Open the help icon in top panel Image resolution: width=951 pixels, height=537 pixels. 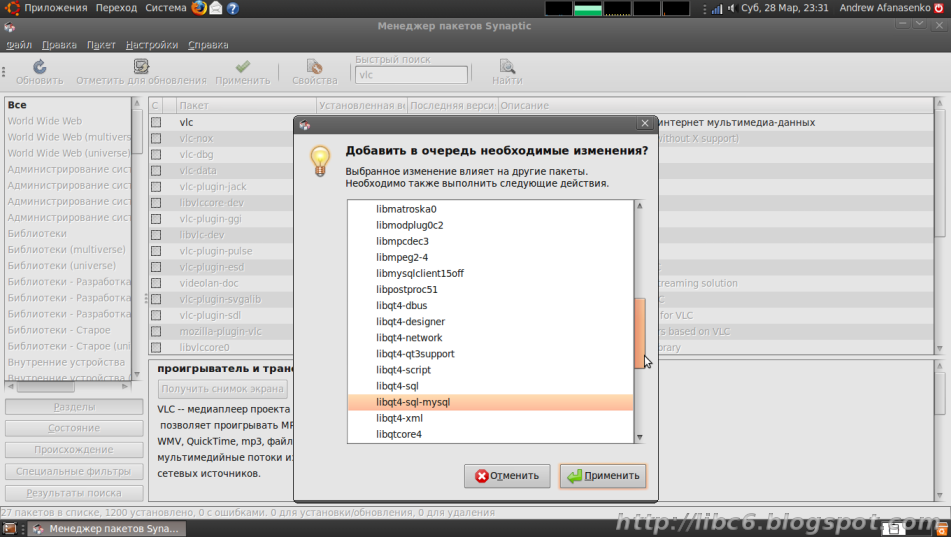[x=232, y=8]
